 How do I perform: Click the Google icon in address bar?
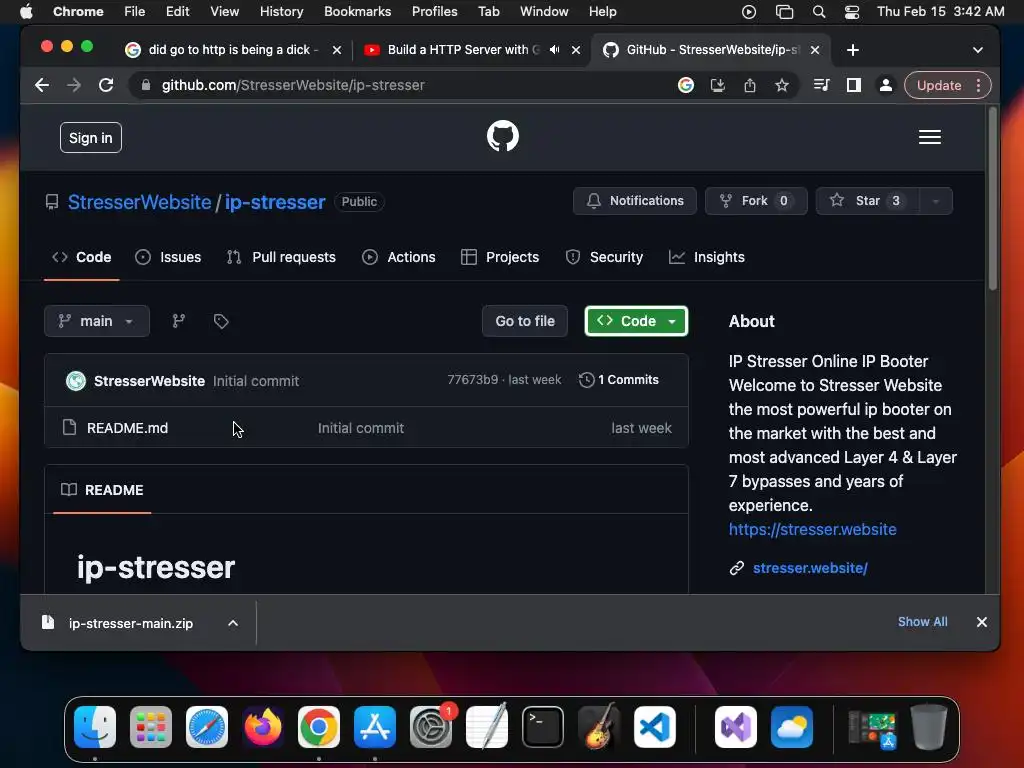(x=686, y=86)
